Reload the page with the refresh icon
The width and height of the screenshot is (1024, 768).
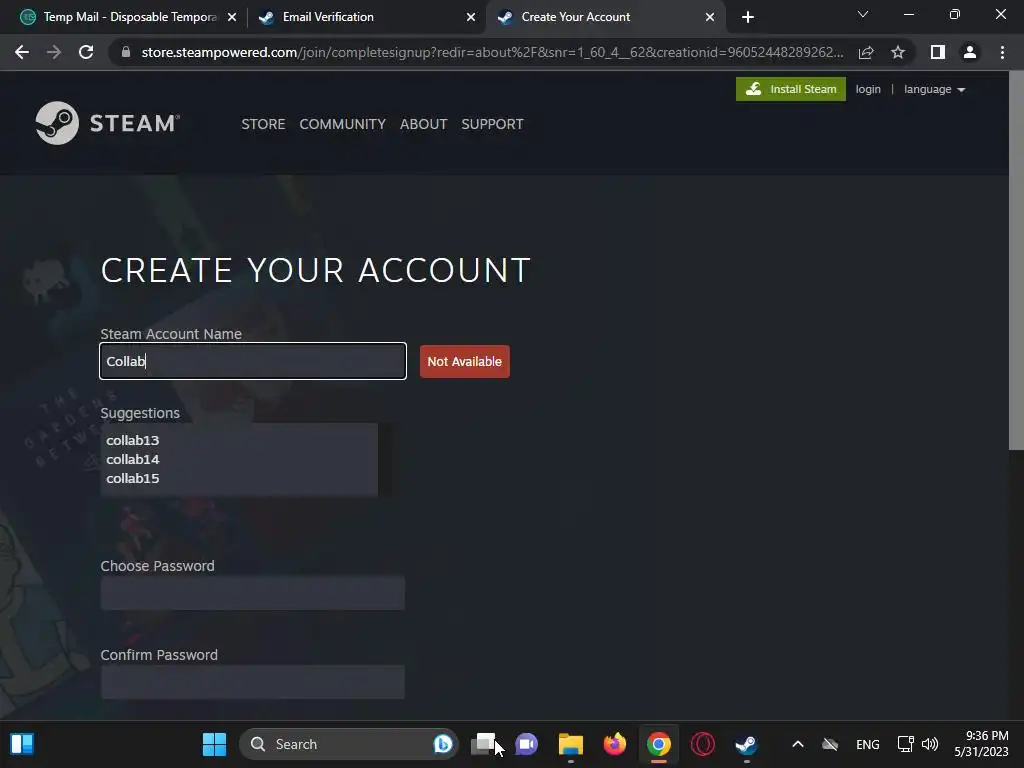coord(86,52)
